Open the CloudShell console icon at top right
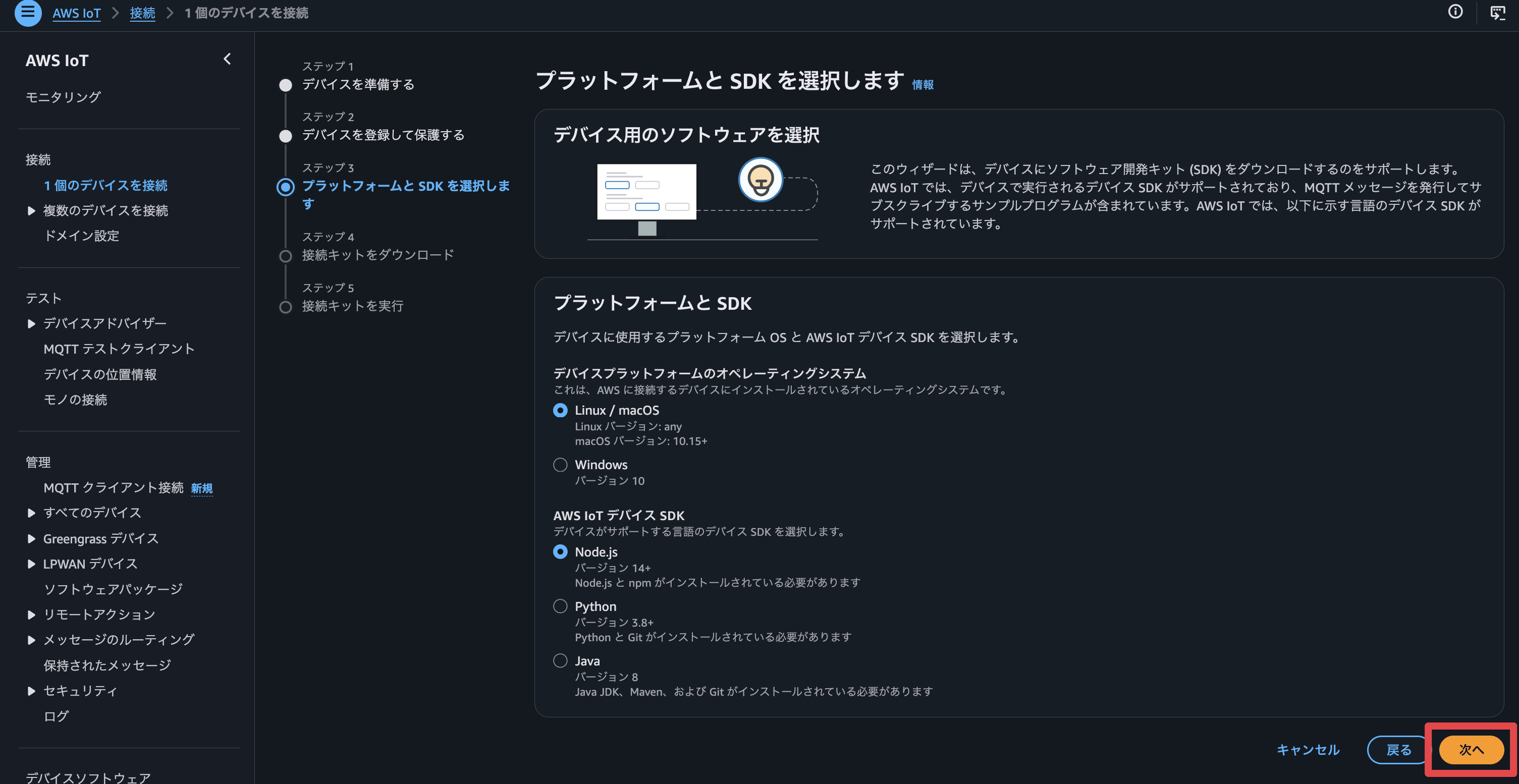The height and width of the screenshot is (784, 1519). [x=1498, y=13]
